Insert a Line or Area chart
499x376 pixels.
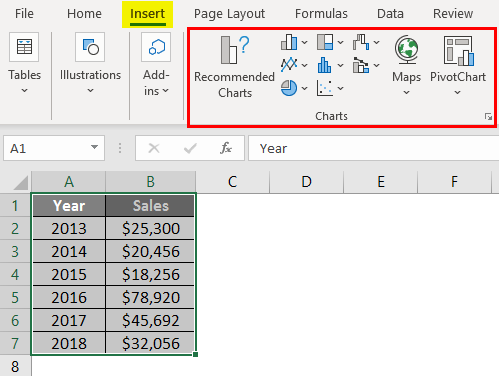coord(289,65)
